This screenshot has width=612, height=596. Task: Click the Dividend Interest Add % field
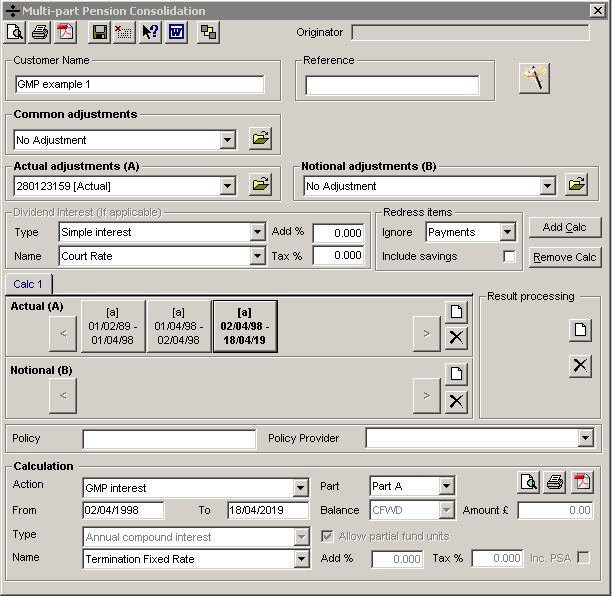[x=338, y=233]
